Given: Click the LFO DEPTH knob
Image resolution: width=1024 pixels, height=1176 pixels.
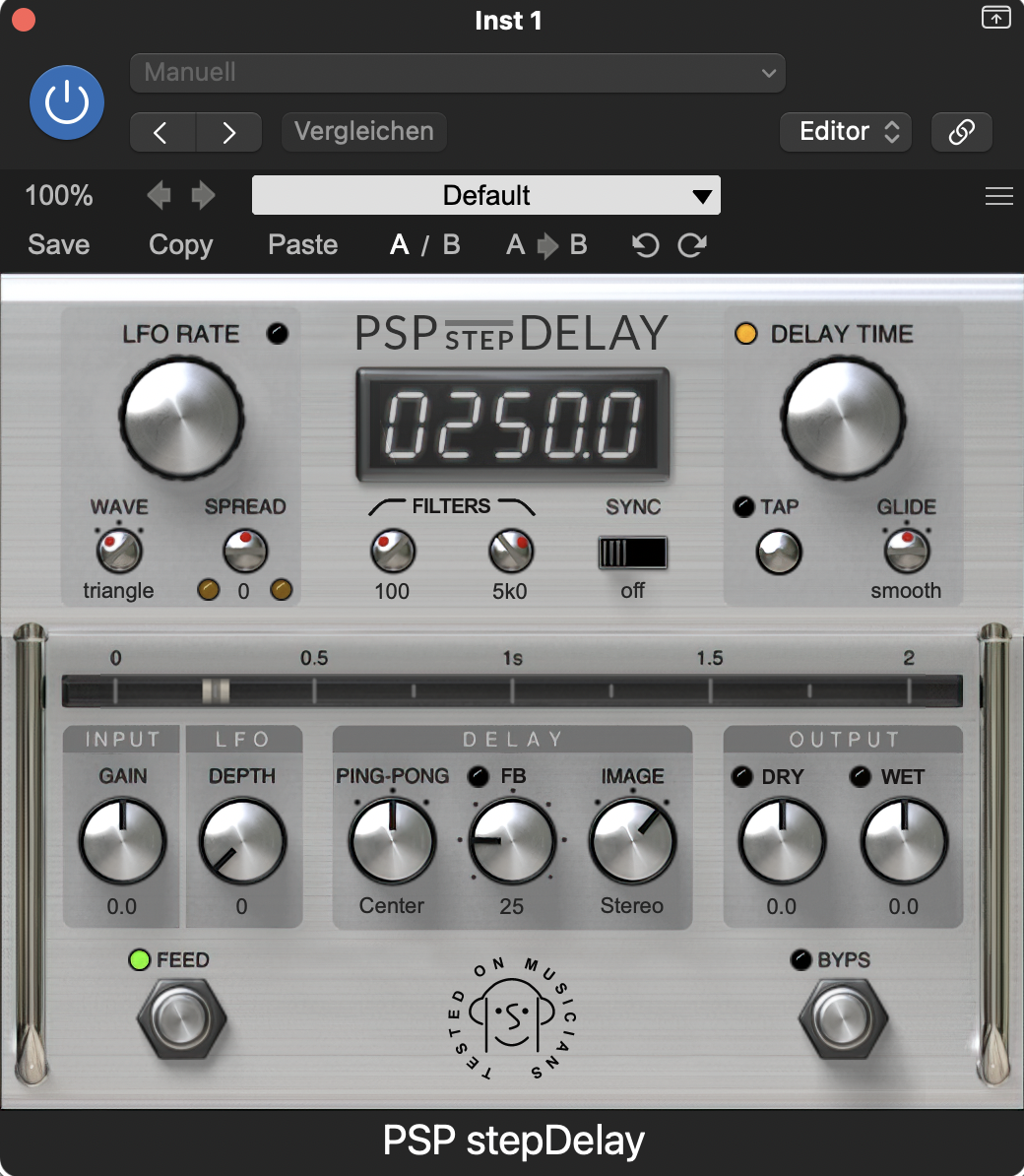Looking at the screenshot, I should point(242,842).
